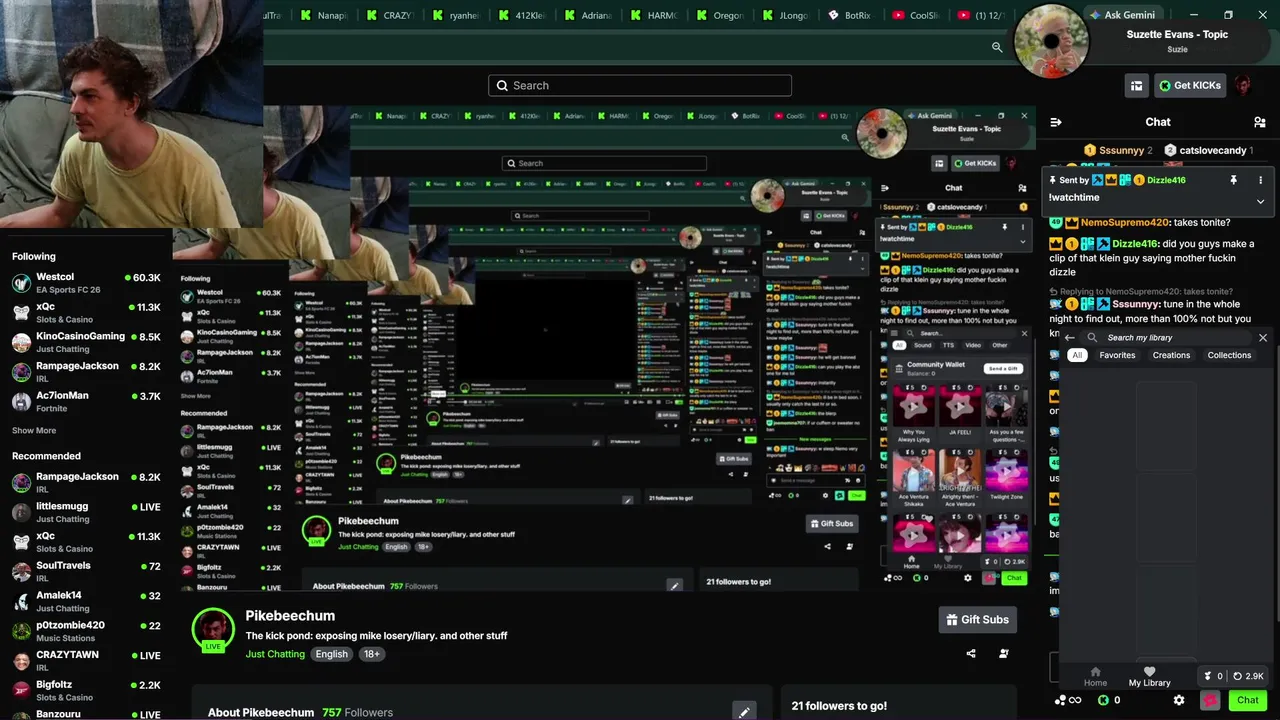Image resolution: width=1280 pixels, height=720 pixels.
Task: Open the Nanapi browser tab
Action: [323, 15]
